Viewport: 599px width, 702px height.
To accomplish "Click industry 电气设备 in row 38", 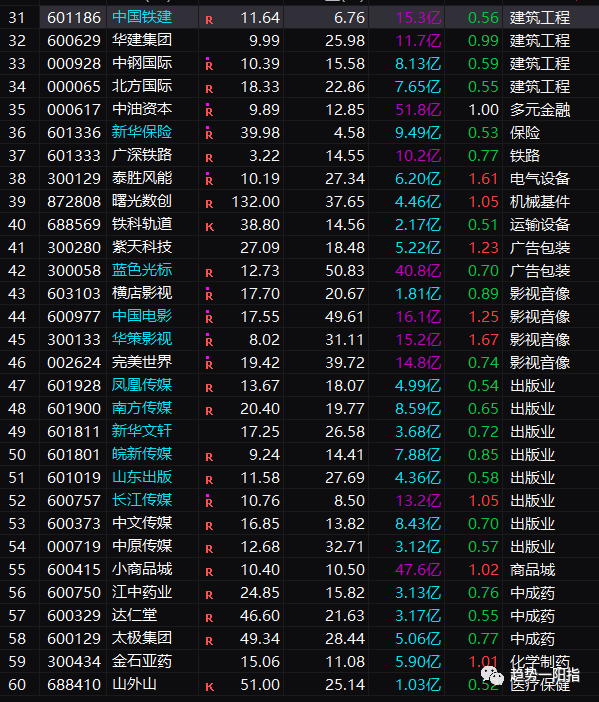I will tap(540, 179).
